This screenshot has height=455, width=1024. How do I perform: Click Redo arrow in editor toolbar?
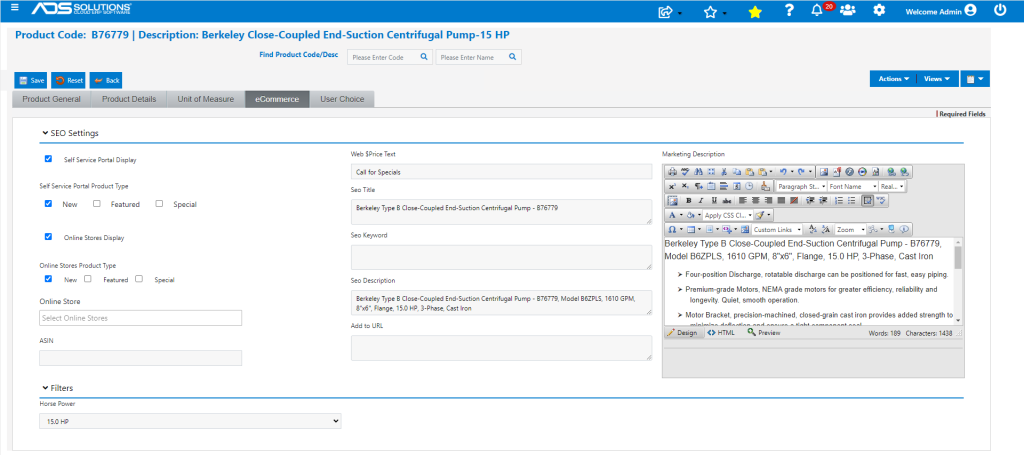(x=801, y=172)
